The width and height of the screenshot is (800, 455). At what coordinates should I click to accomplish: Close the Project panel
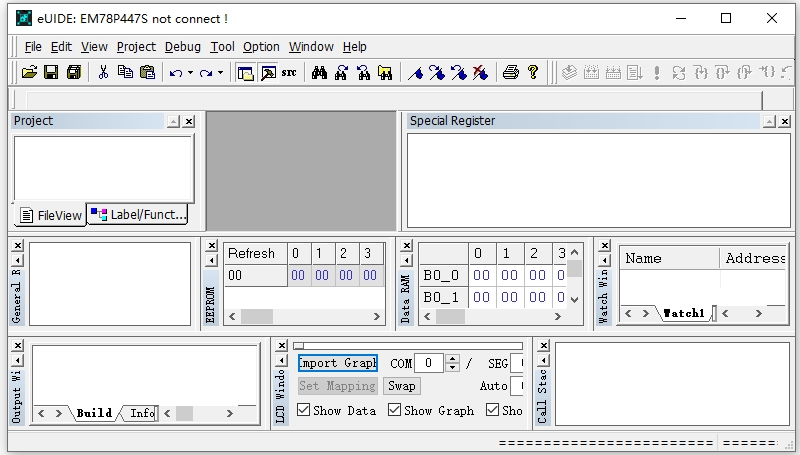coord(189,121)
